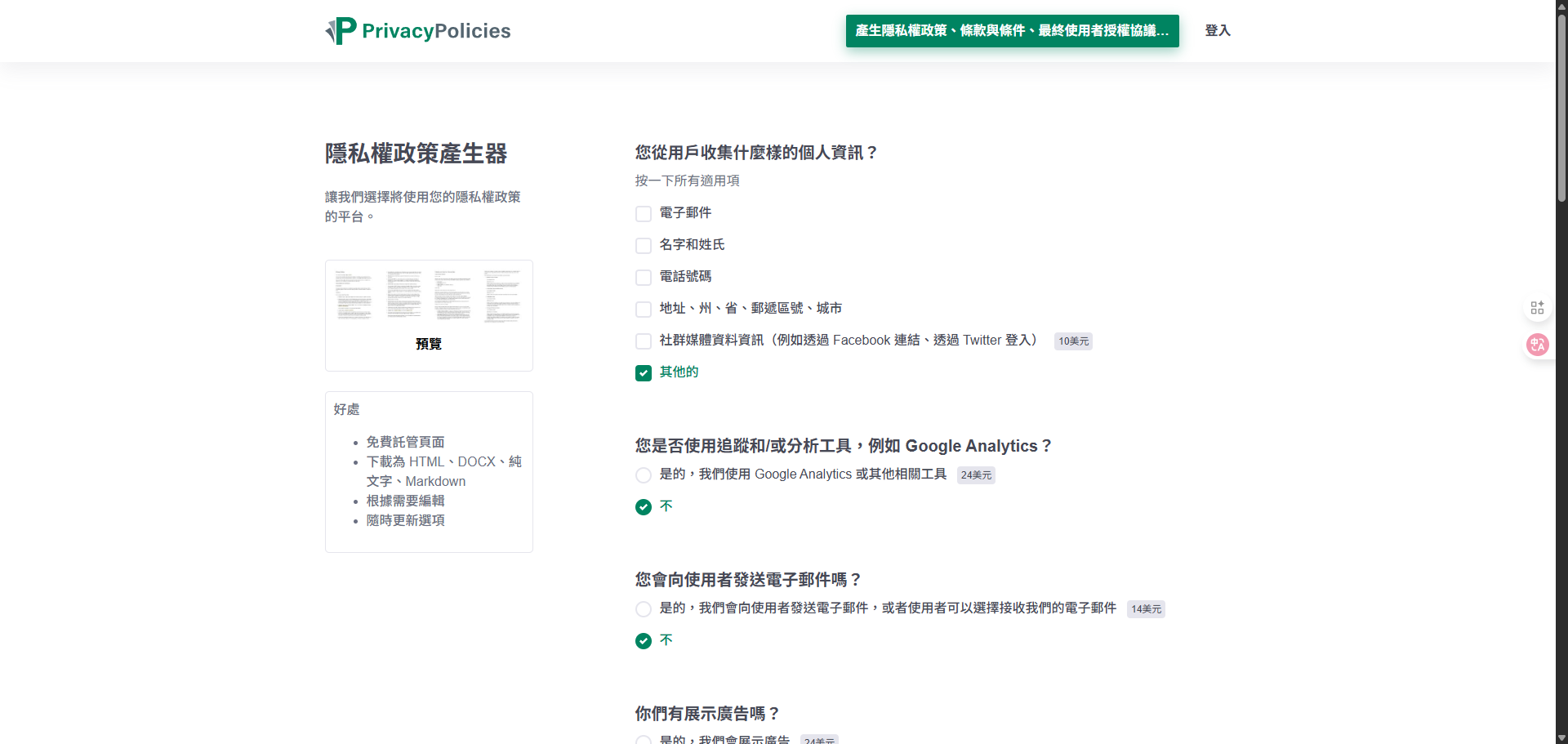Screen dimensions: 1568x744
Task: Uncheck the 其他的 option
Action: [643, 372]
